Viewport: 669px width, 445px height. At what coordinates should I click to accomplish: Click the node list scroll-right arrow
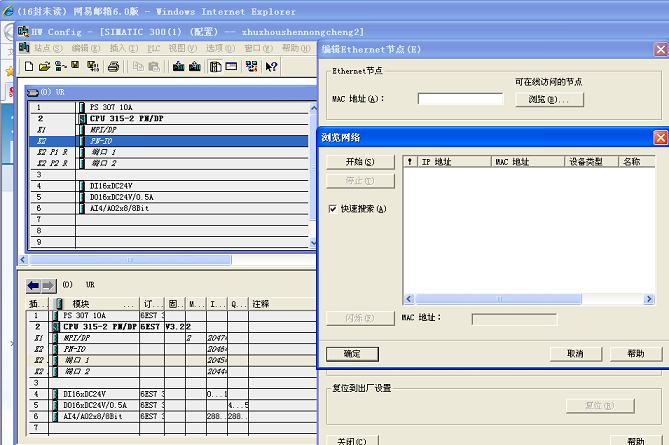tap(649, 299)
